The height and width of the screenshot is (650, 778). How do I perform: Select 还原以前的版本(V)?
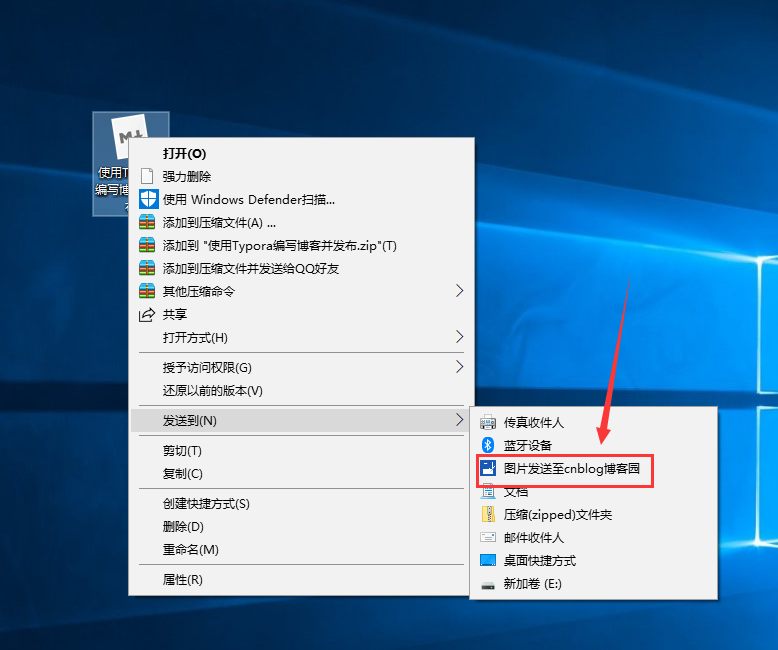301,390
